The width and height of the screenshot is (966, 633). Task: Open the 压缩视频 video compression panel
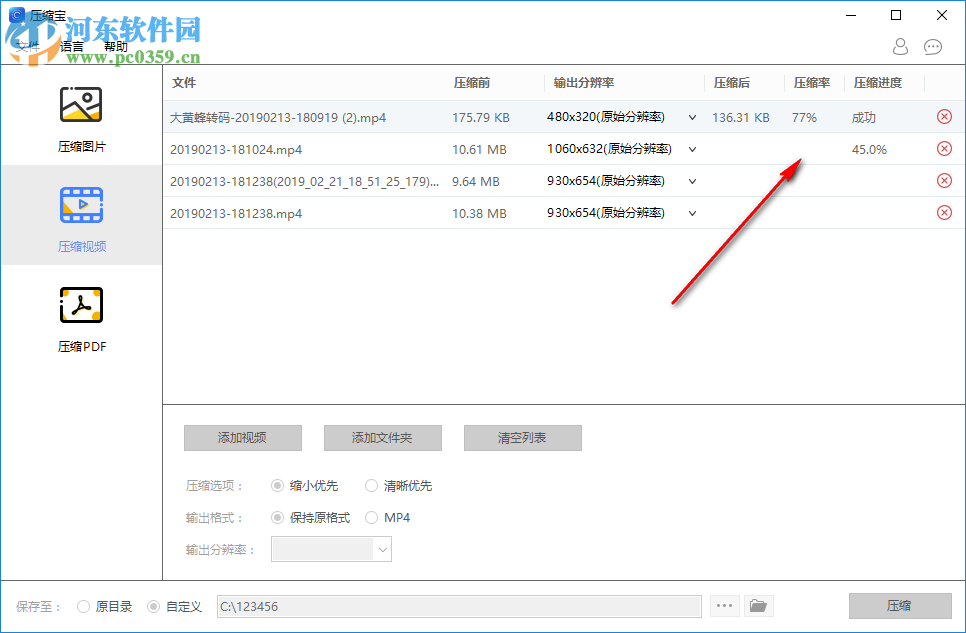(80, 215)
